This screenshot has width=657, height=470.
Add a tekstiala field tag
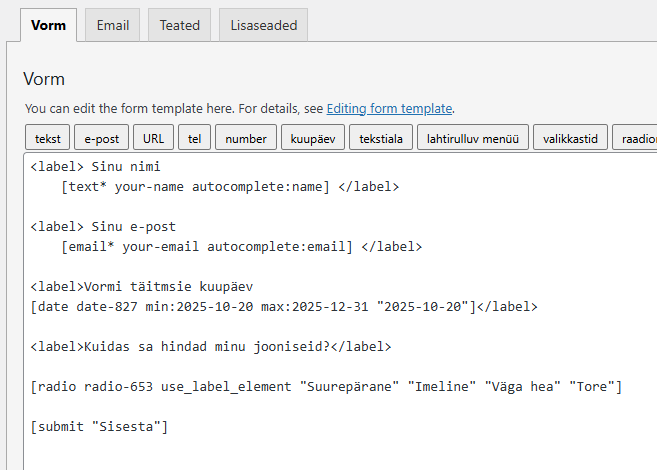point(380,139)
